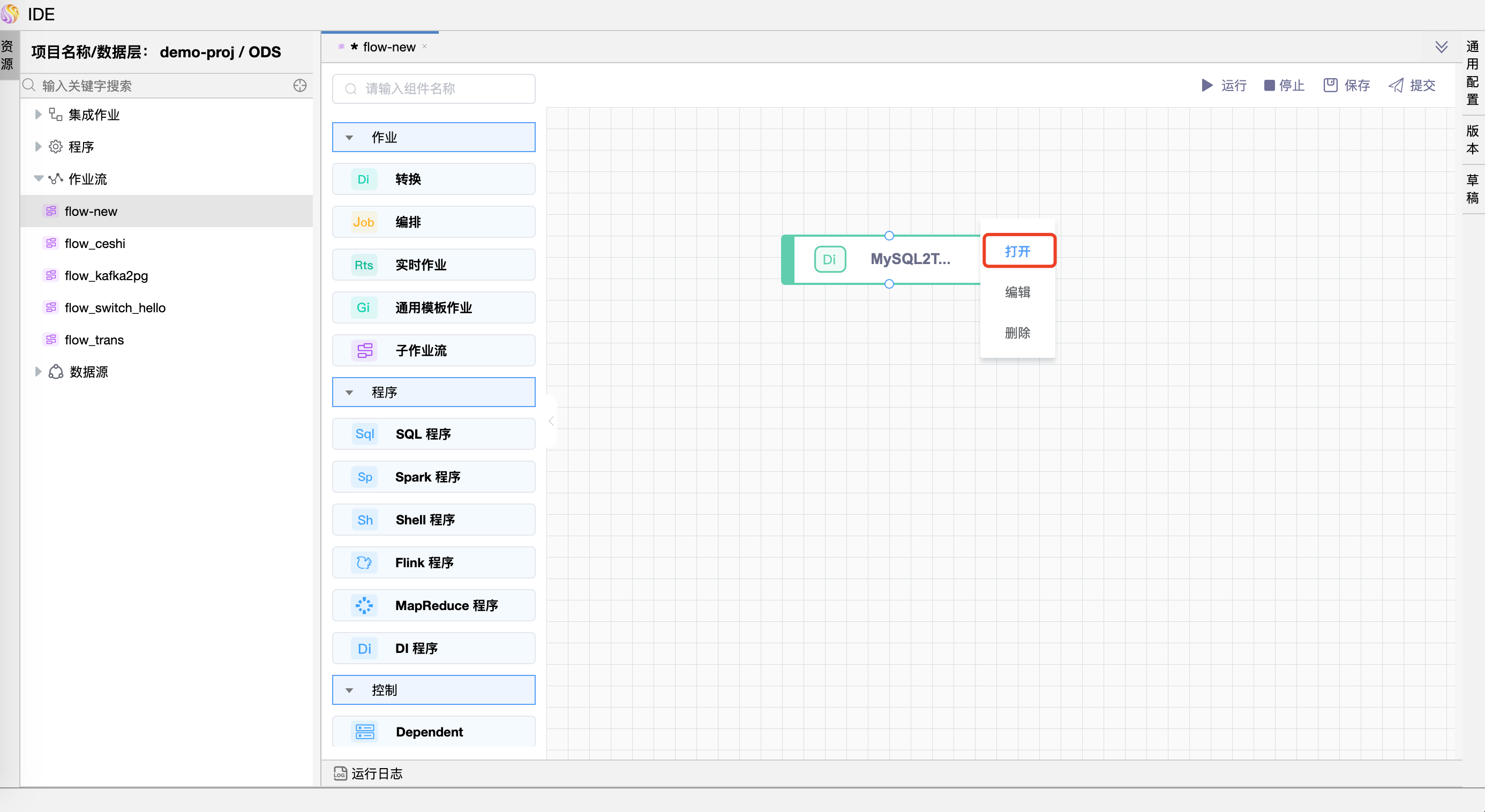The image size is (1485, 812).
Task: Open the run log panel icon
Action: click(340, 773)
